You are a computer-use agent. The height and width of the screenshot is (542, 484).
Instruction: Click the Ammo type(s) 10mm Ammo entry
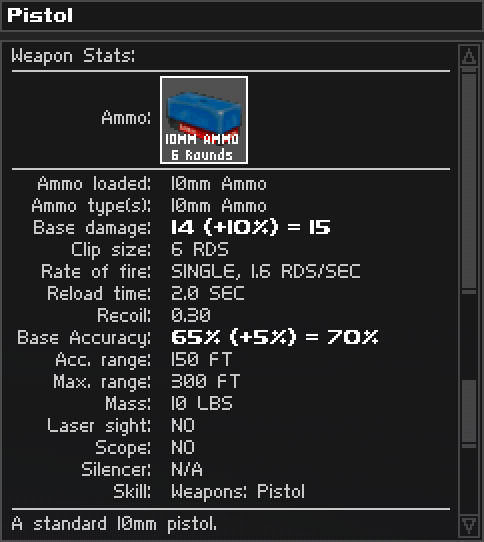point(219,206)
